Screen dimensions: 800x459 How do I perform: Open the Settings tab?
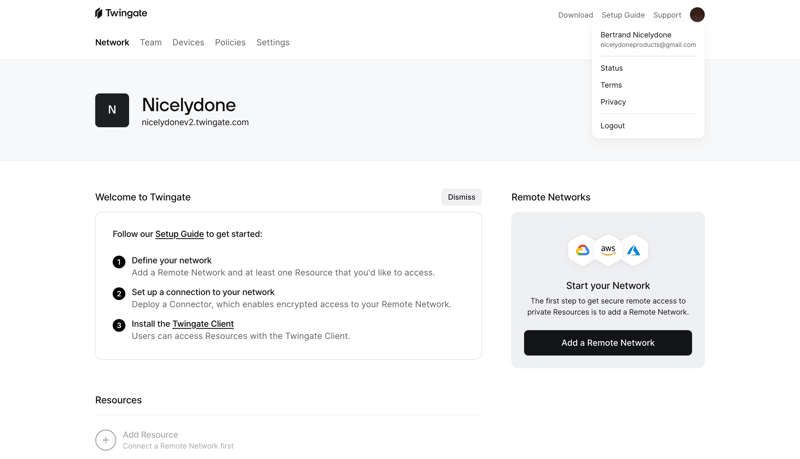point(273,42)
